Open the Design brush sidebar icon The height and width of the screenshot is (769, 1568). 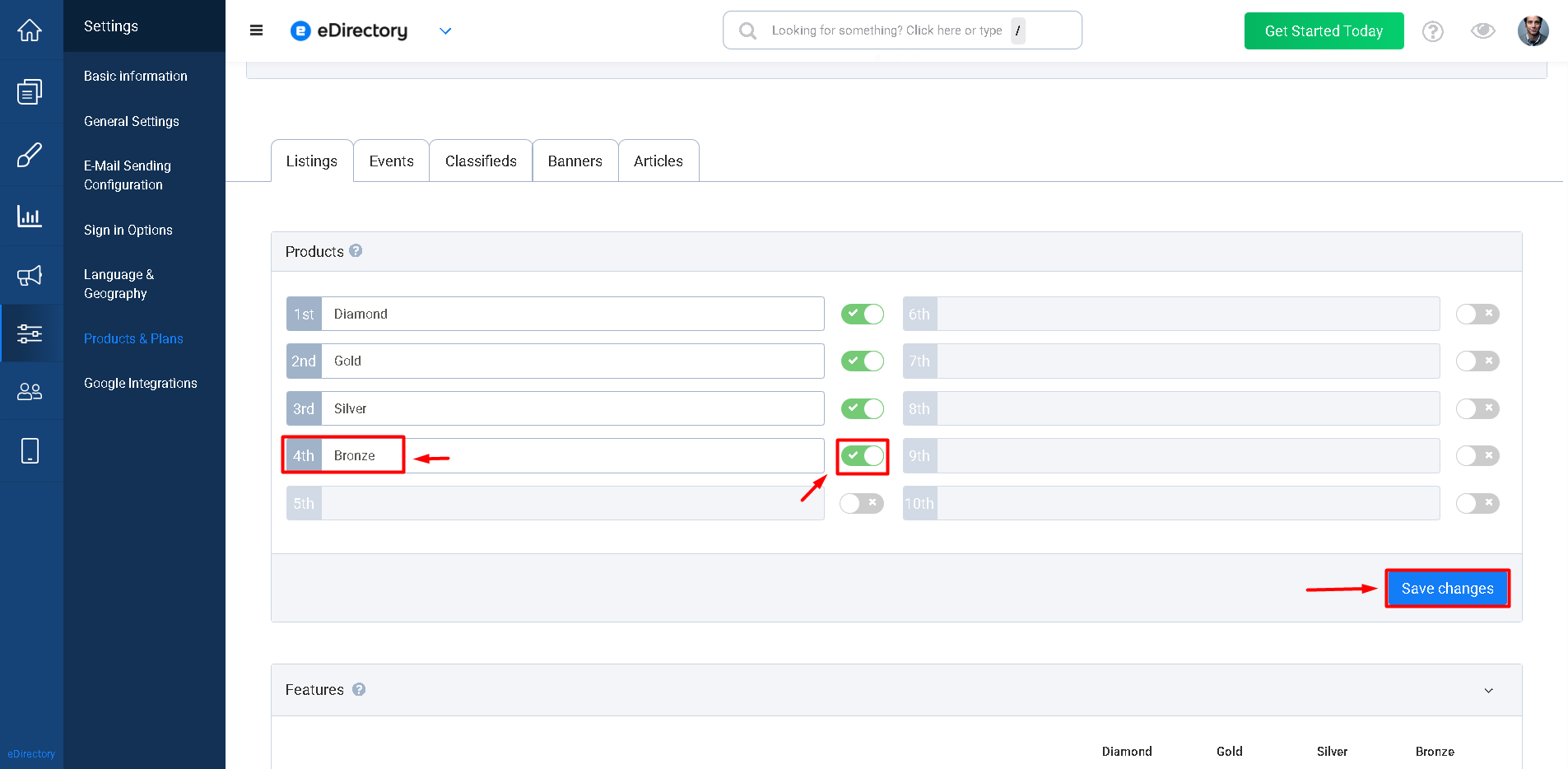coord(30,155)
